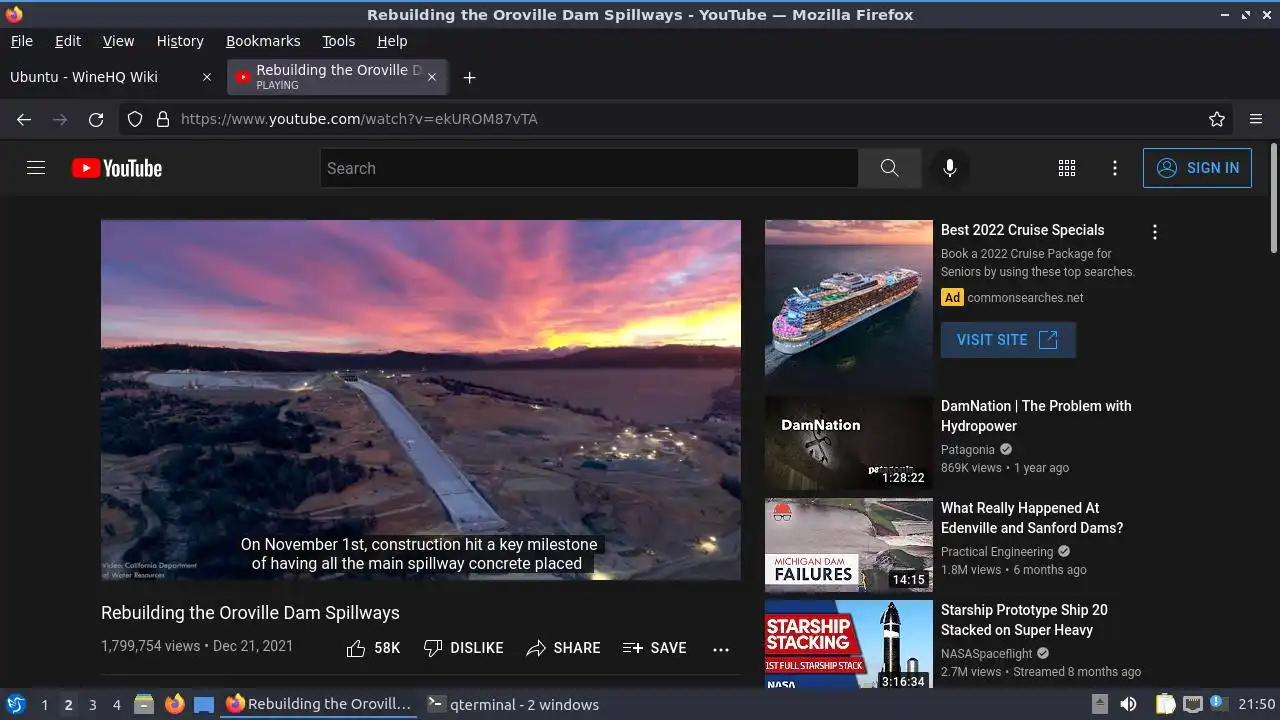The width and height of the screenshot is (1280, 720).
Task: Open YouTube settings three-dot menu in header
Action: click(1115, 168)
